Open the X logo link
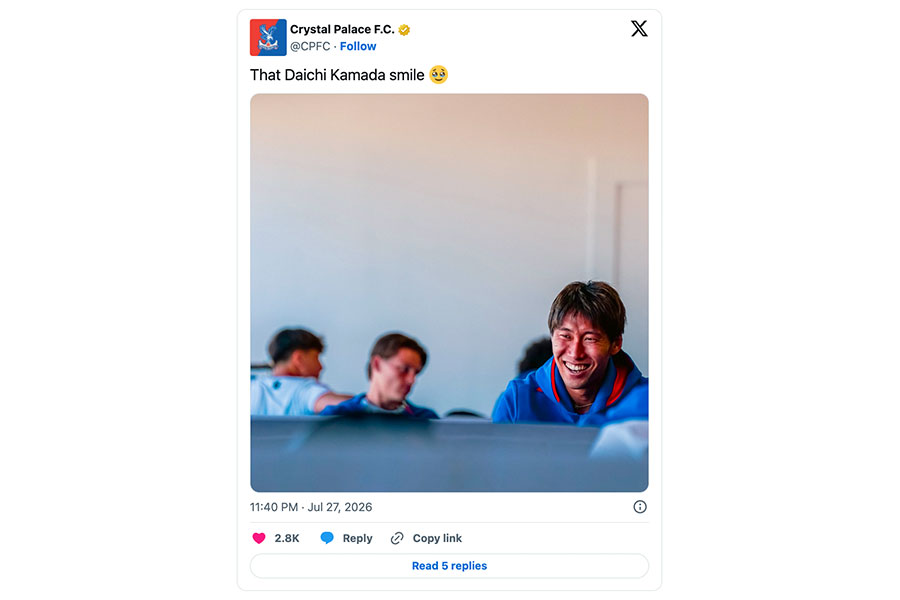Screen dimensions: 900x600 639,29
